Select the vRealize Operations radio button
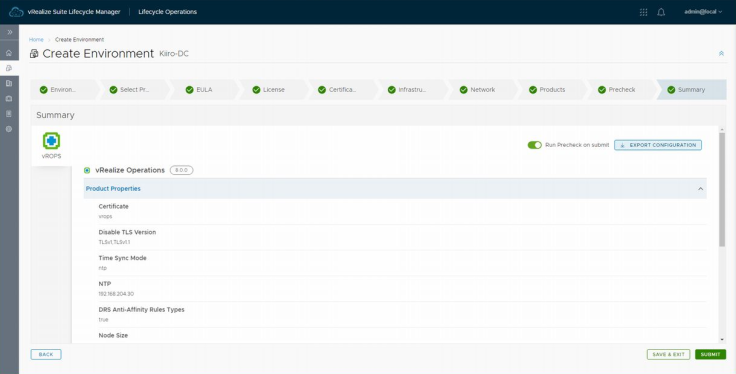The height and width of the screenshot is (374, 736). click(87, 170)
